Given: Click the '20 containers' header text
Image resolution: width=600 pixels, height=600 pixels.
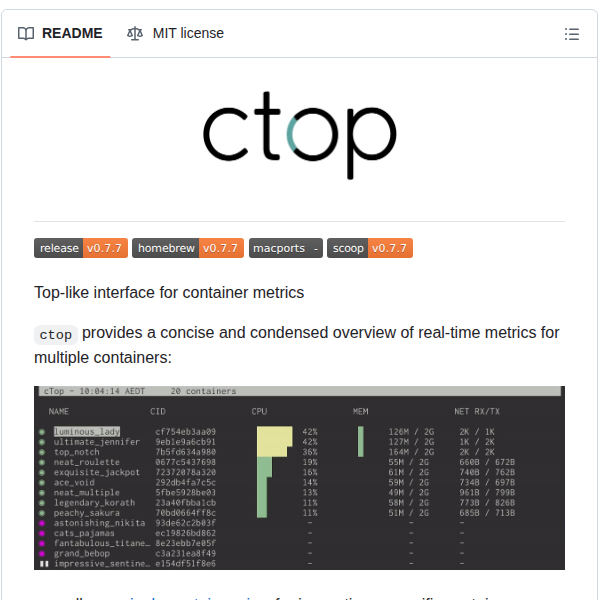Looking at the screenshot, I should tap(203, 391).
